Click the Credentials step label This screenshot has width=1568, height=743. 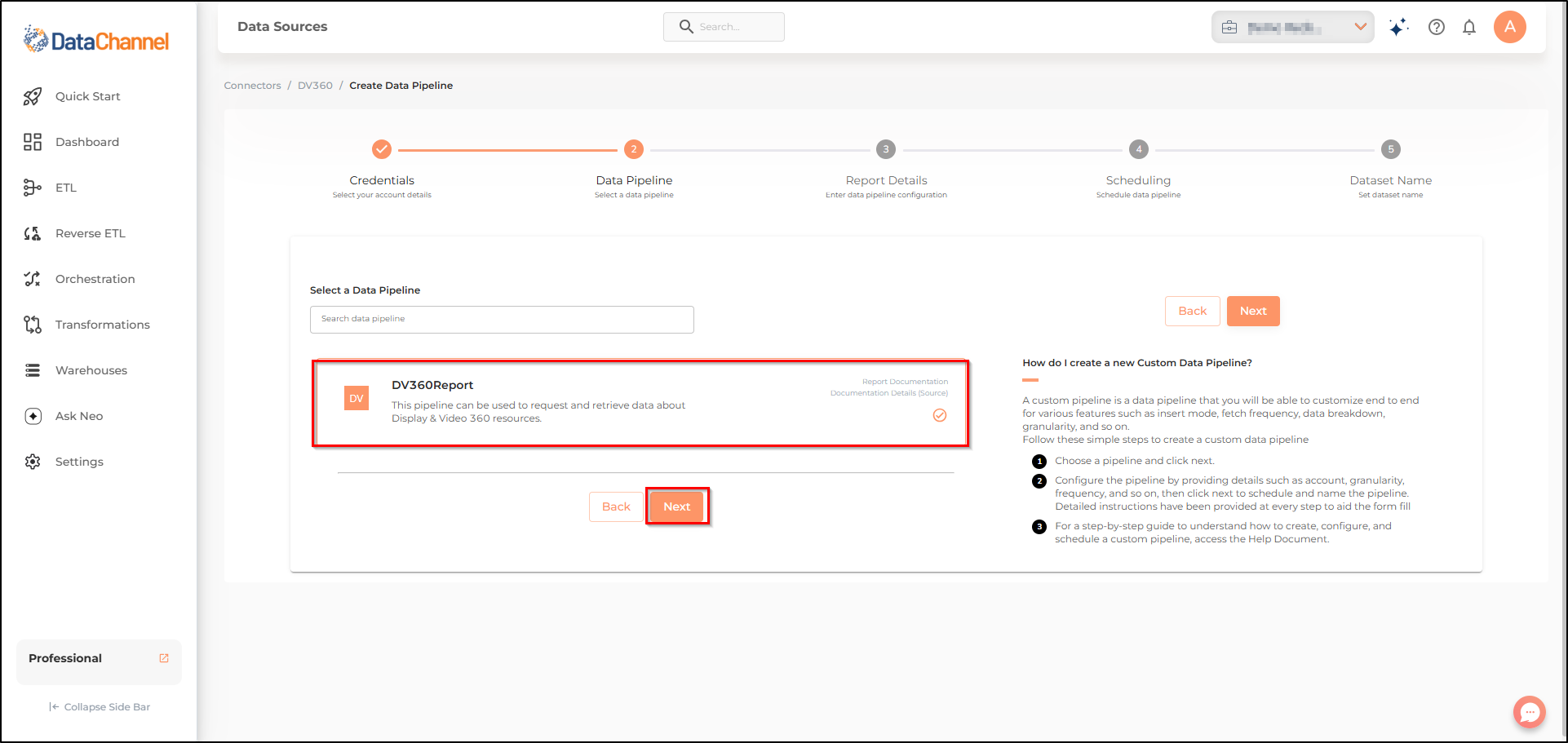(x=382, y=180)
